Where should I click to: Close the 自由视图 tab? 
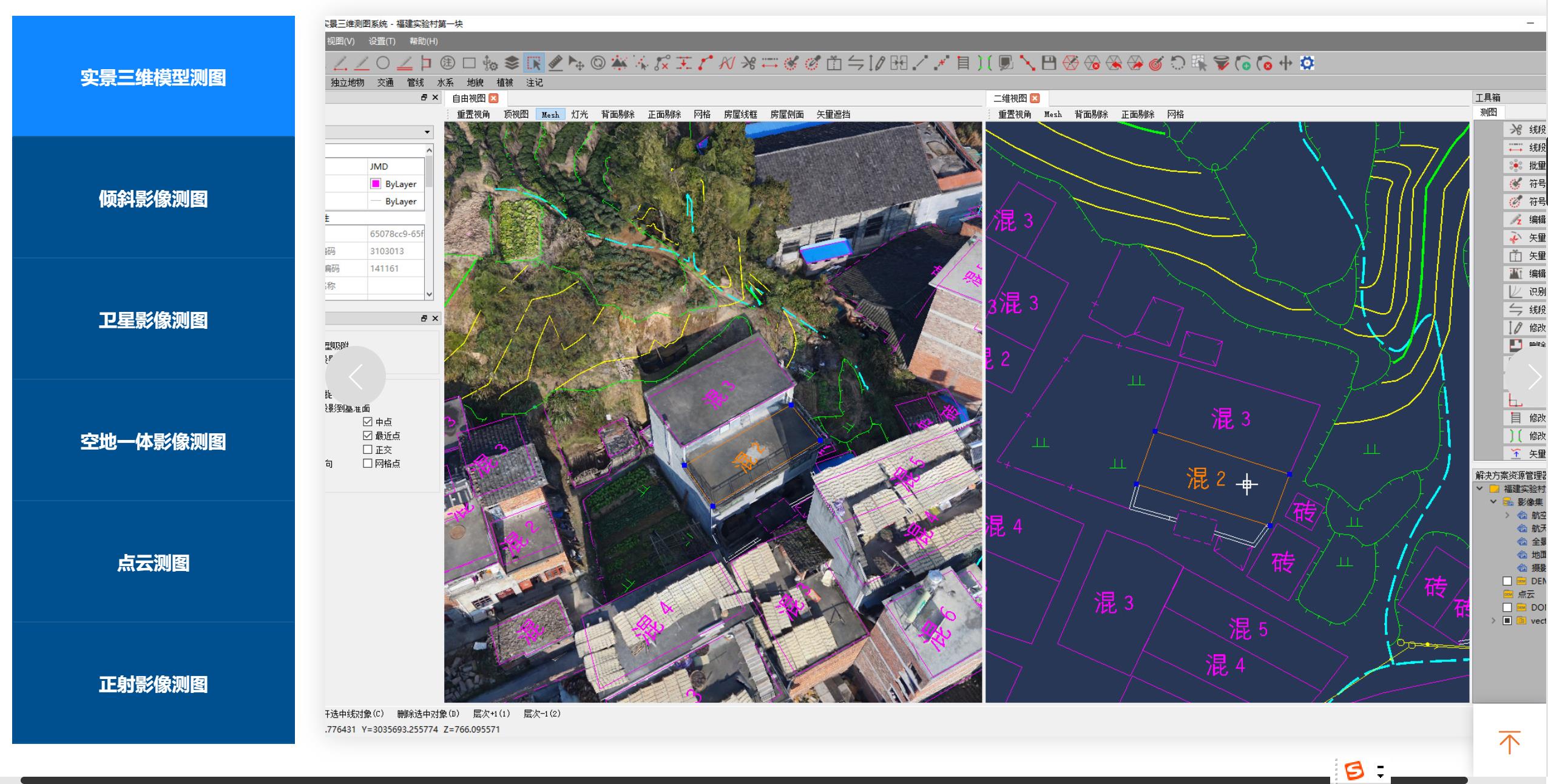pyautogui.click(x=493, y=98)
